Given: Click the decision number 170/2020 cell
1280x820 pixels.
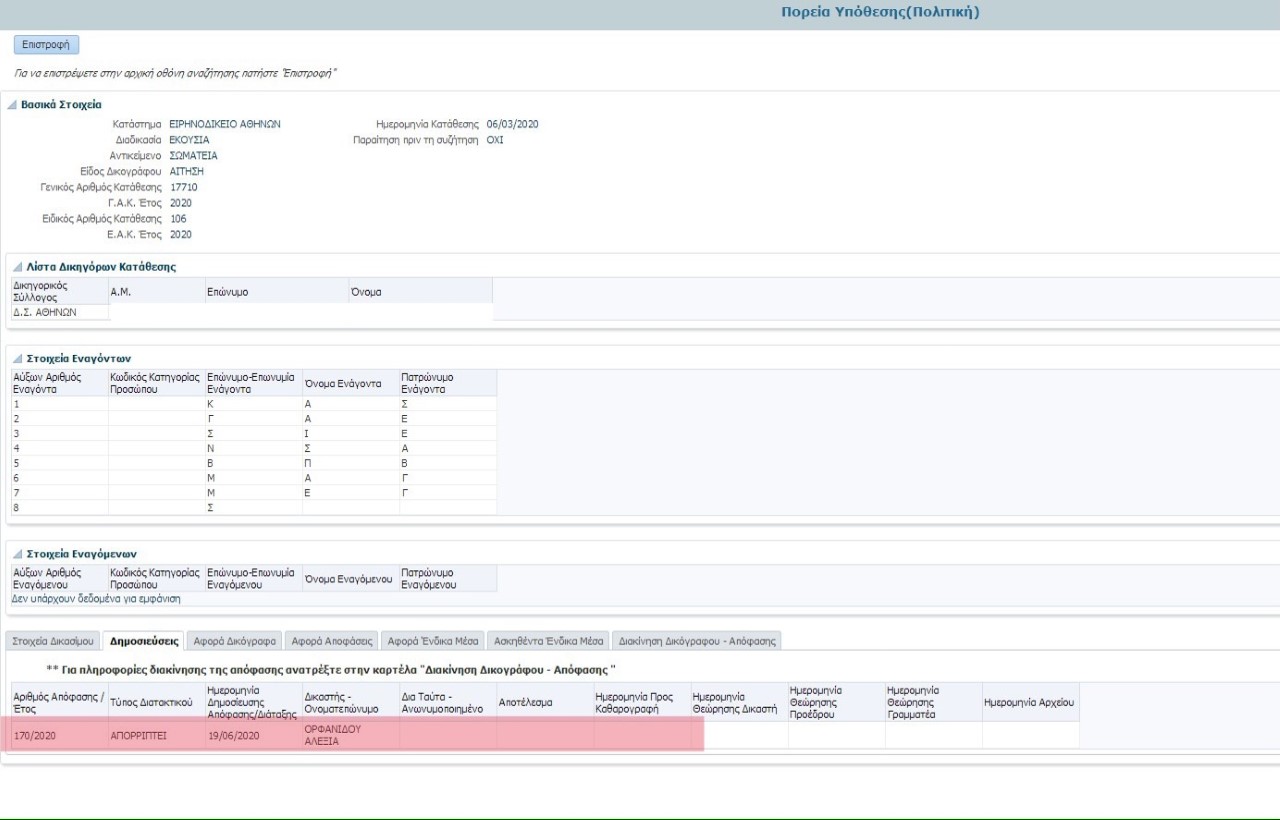Looking at the screenshot, I should coord(36,736).
